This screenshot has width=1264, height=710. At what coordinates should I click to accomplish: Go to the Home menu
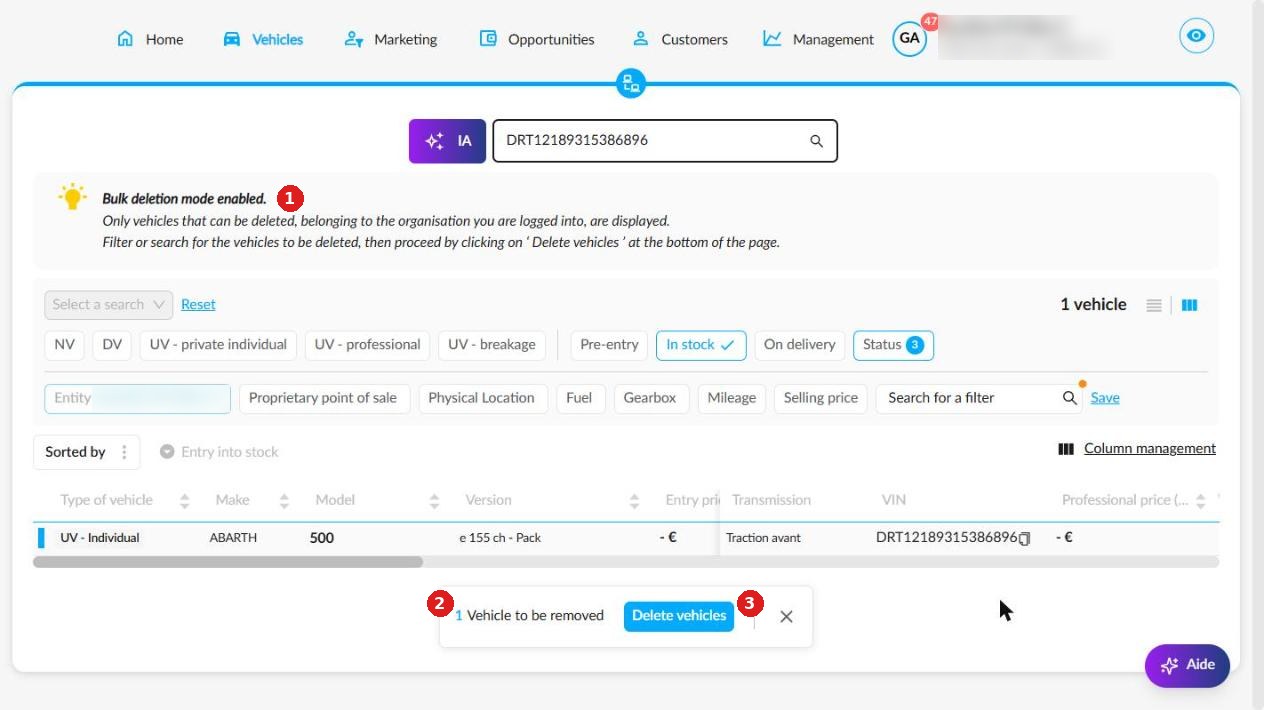coord(150,39)
